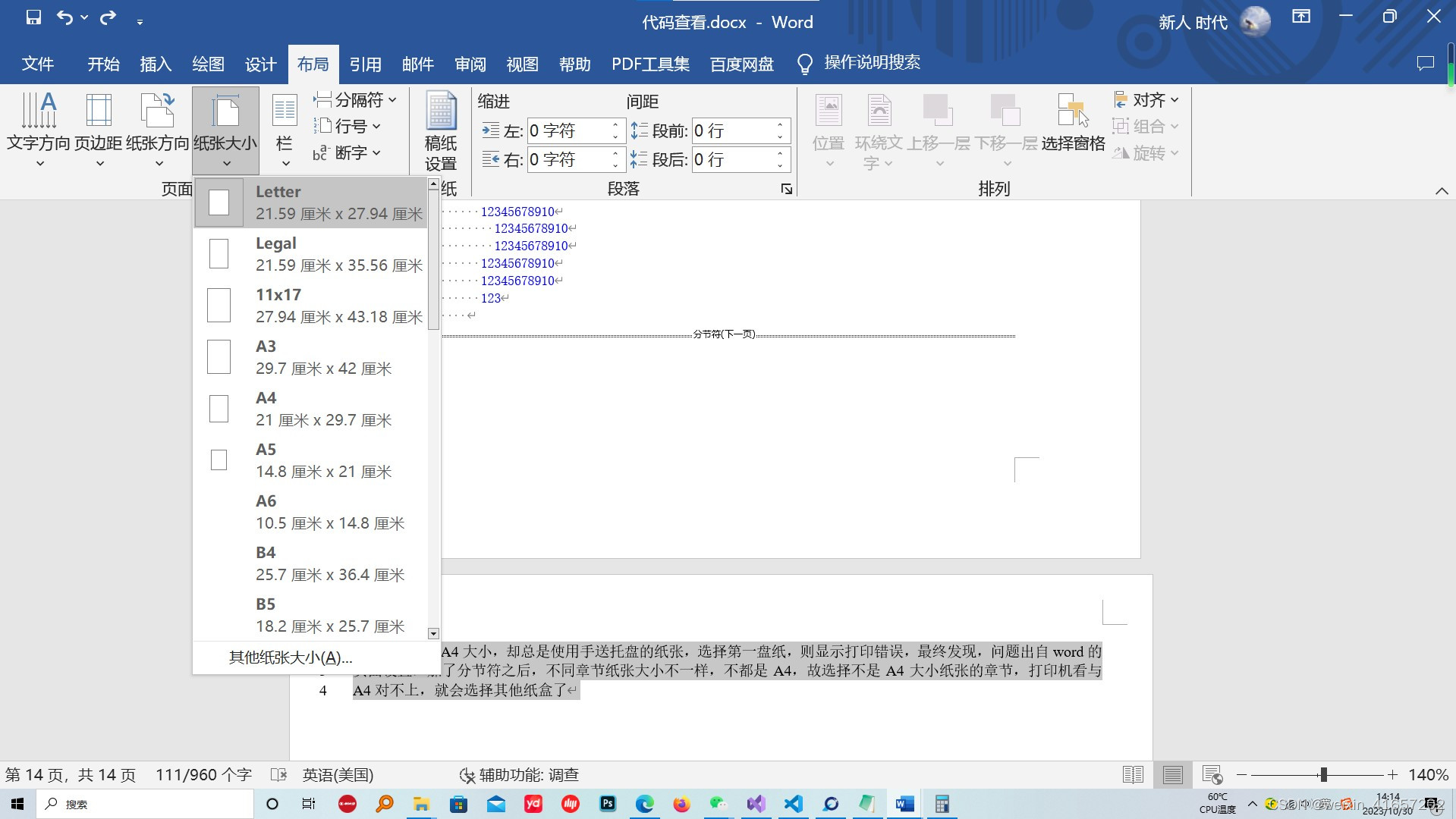Click the Accessibility (辅助功能: 调查) status button
Screen dimensions: 1456x819
pos(519,774)
